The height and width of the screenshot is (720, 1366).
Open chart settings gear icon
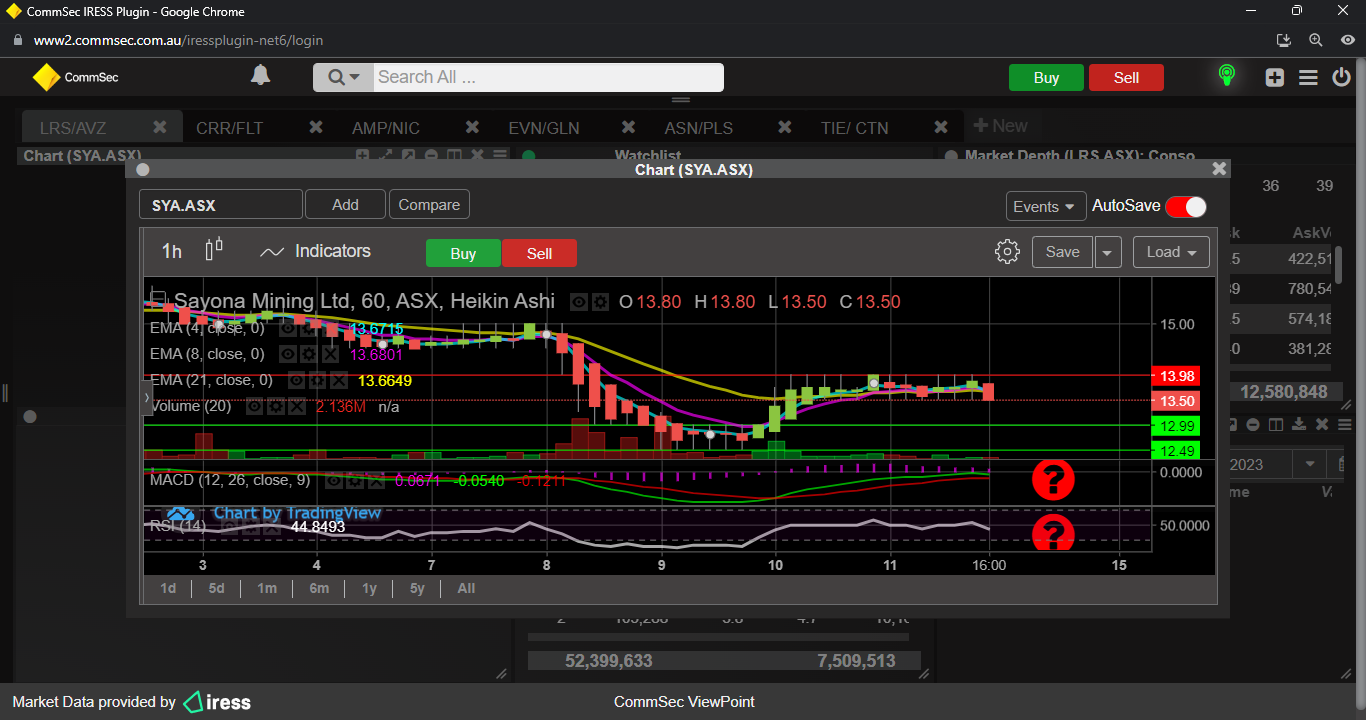tap(1007, 252)
